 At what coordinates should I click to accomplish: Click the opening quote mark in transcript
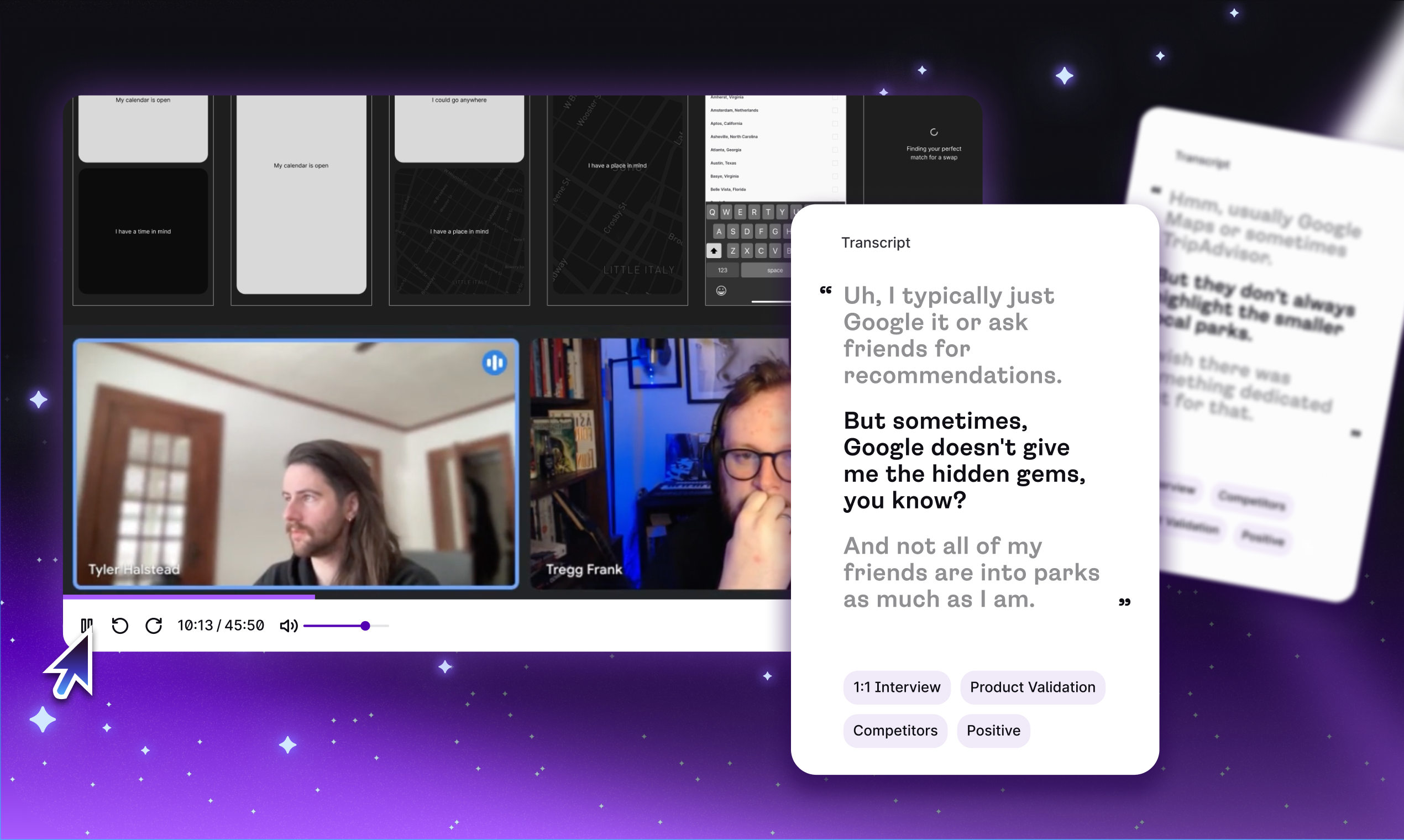(x=825, y=290)
